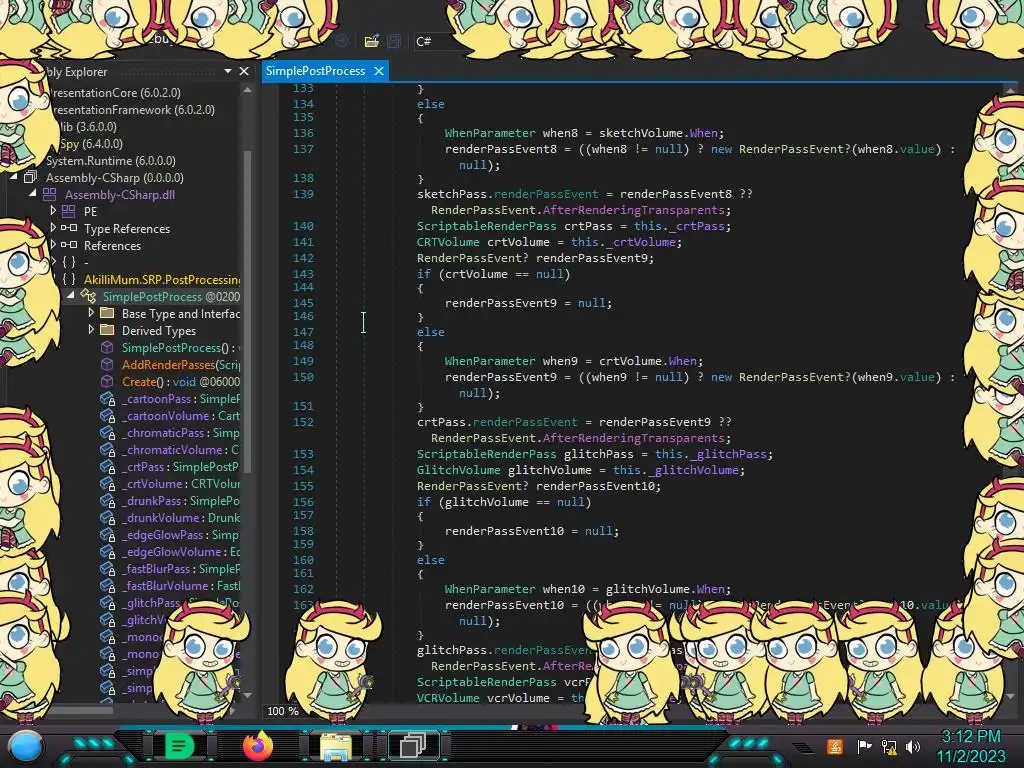
Task: Open the 100 % zoom combo box
Action: click(283, 711)
